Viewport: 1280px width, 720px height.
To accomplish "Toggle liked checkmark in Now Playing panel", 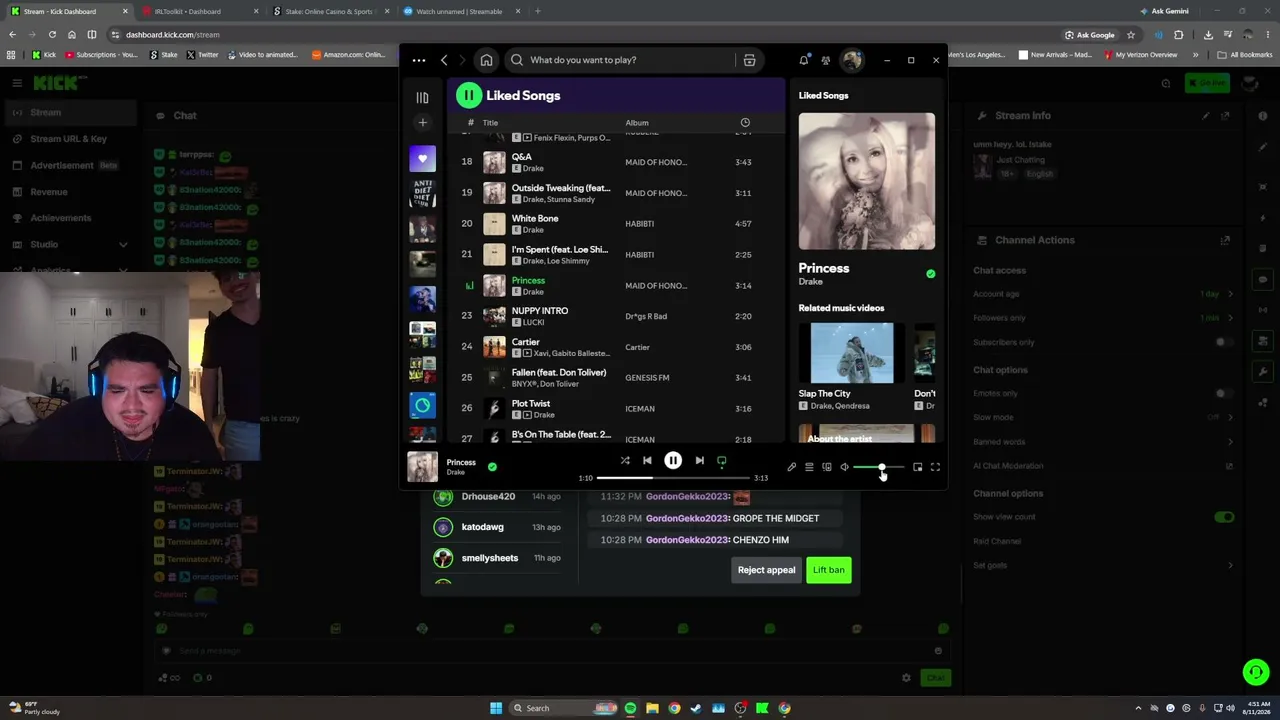I will coord(930,274).
